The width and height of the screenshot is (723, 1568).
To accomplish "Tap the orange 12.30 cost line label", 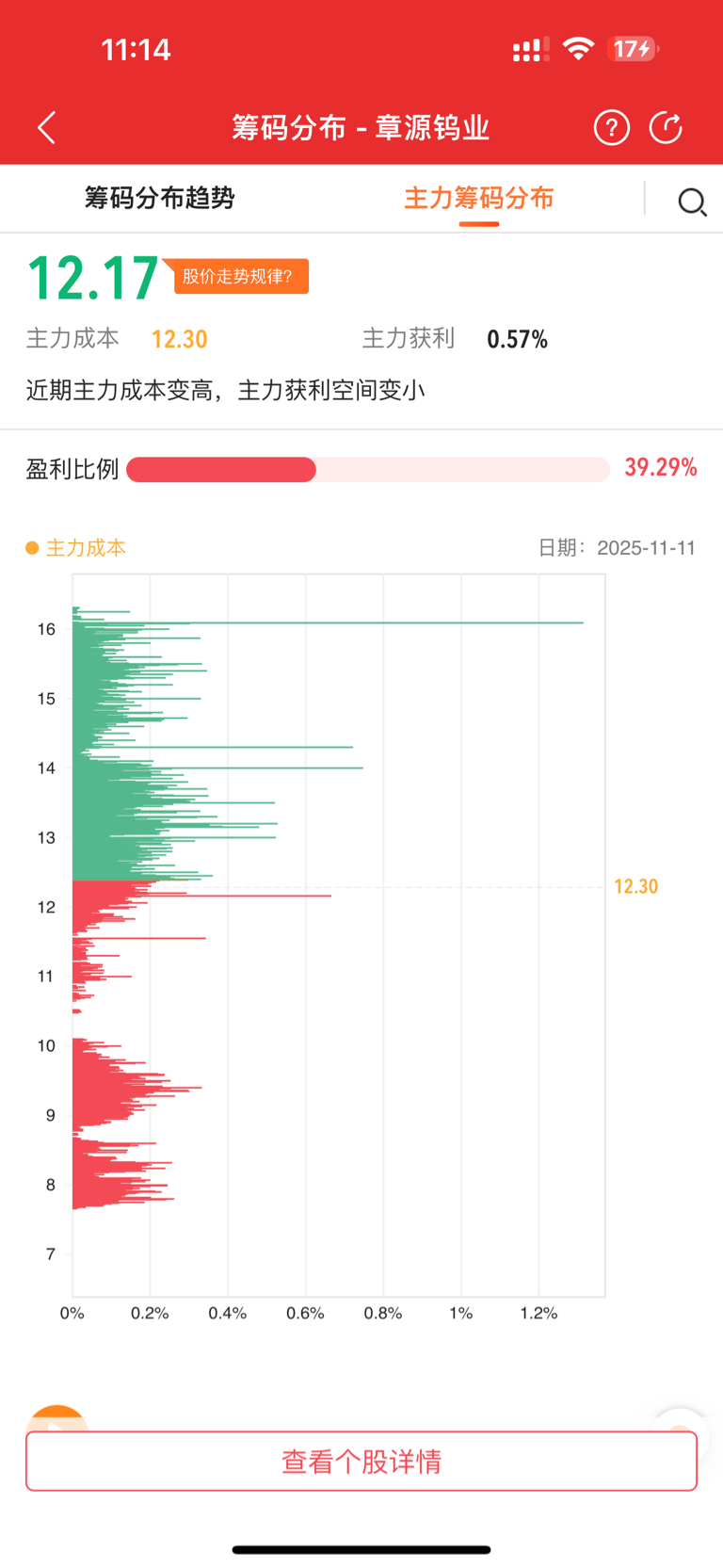I will tap(635, 886).
